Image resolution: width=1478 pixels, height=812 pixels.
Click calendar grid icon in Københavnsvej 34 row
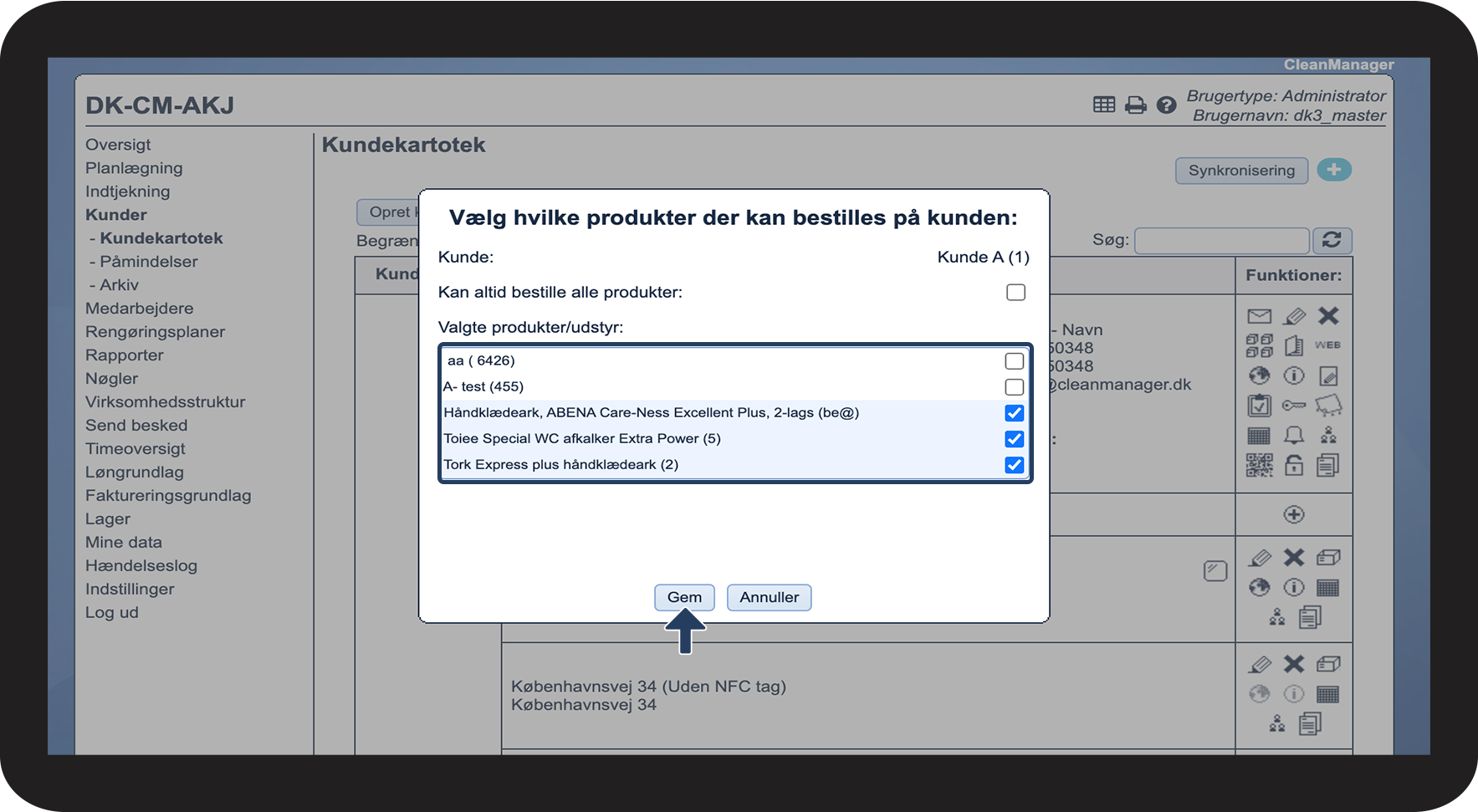1328,694
